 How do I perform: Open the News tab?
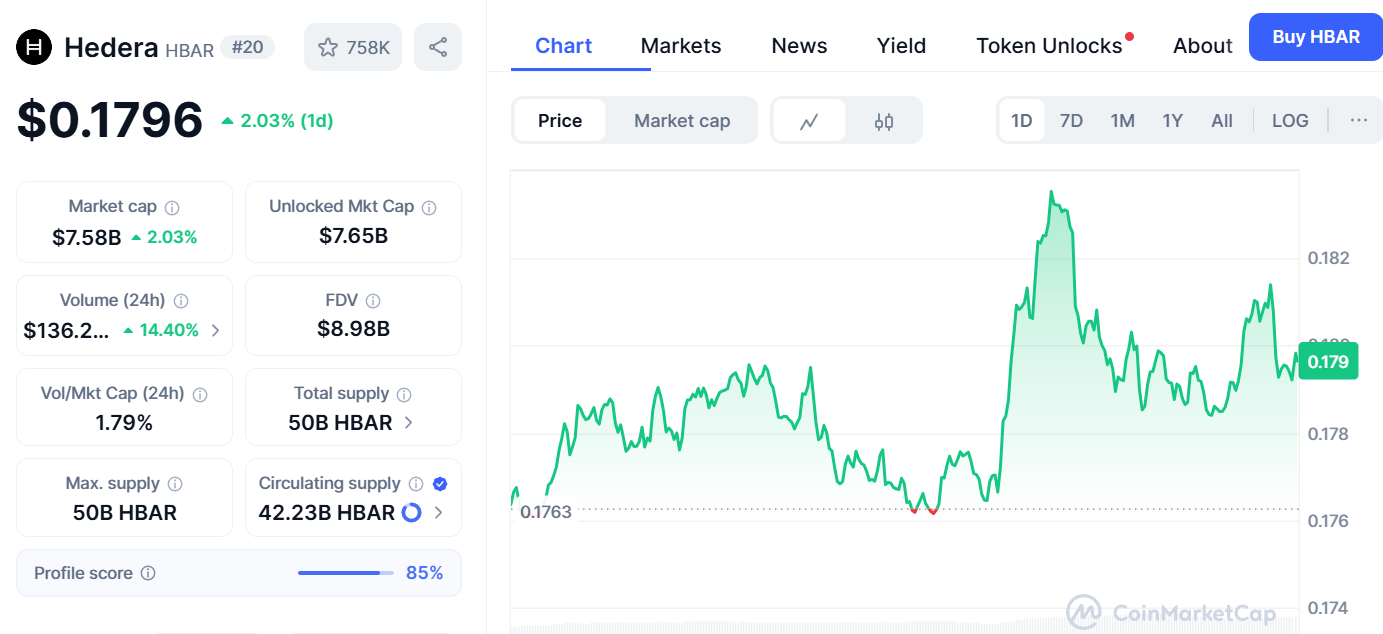click(799, 46)
